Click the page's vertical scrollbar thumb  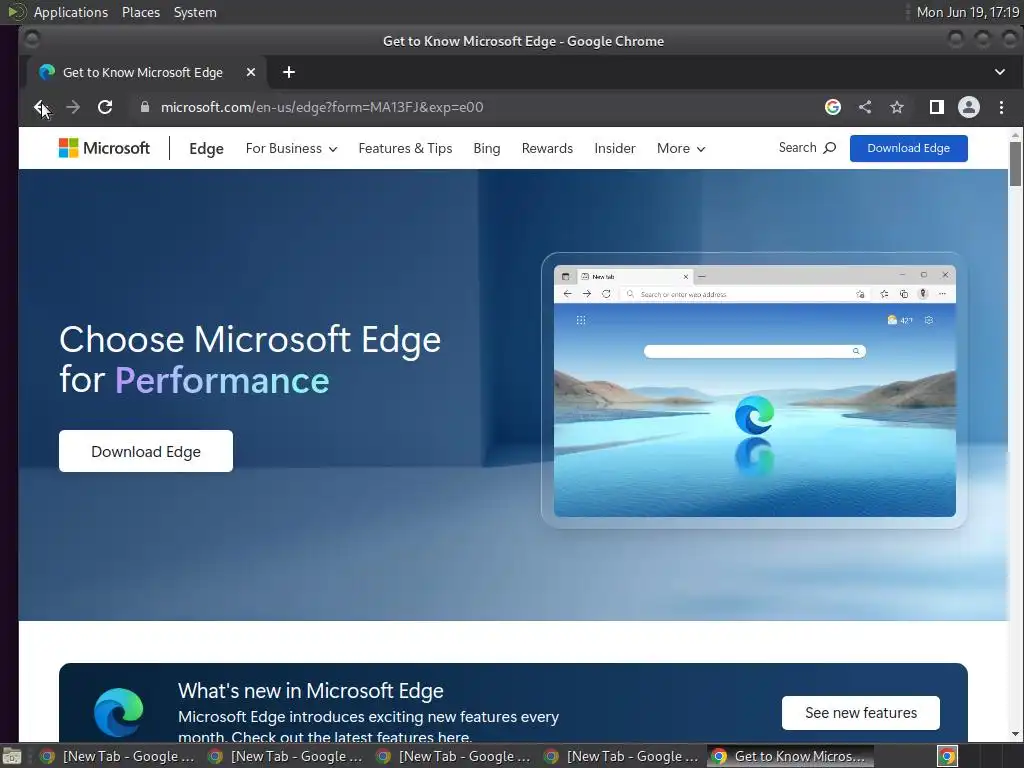coord(1015,163)
